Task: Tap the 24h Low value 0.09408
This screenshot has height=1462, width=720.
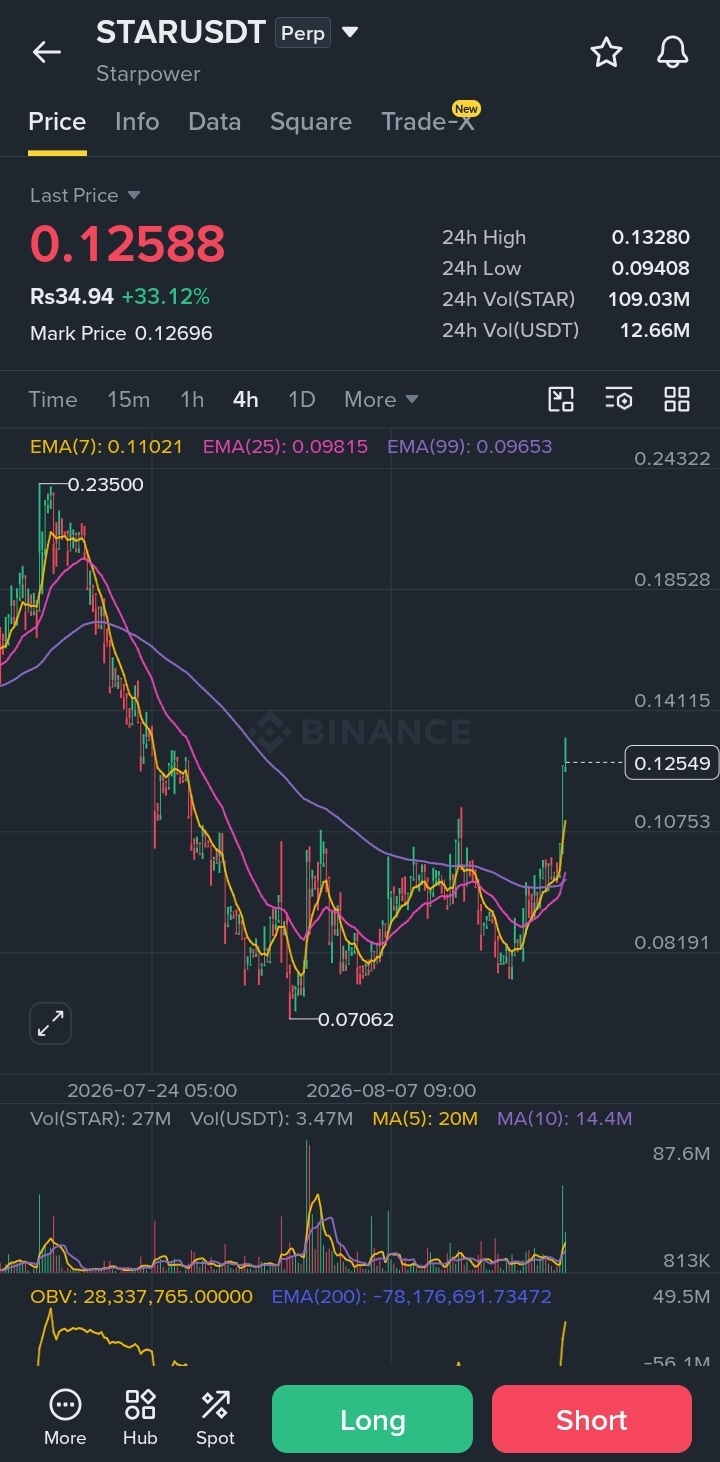Action: pyautogui.click(x=651, y=269)
